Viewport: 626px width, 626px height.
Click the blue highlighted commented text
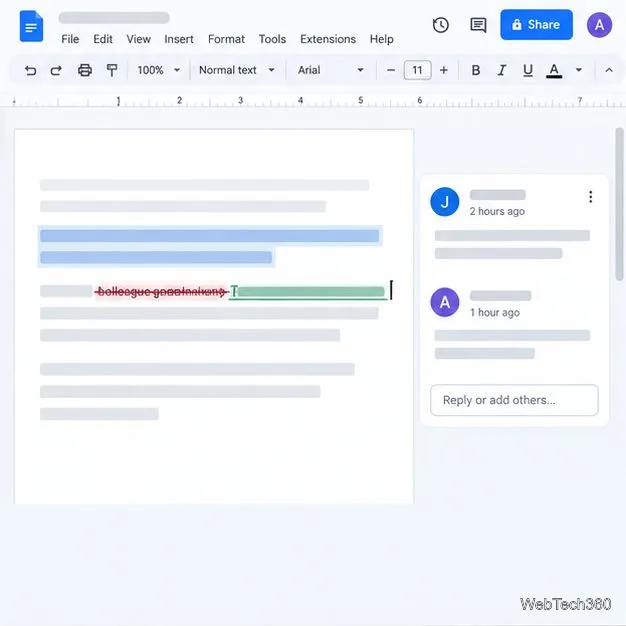point(210,246)
